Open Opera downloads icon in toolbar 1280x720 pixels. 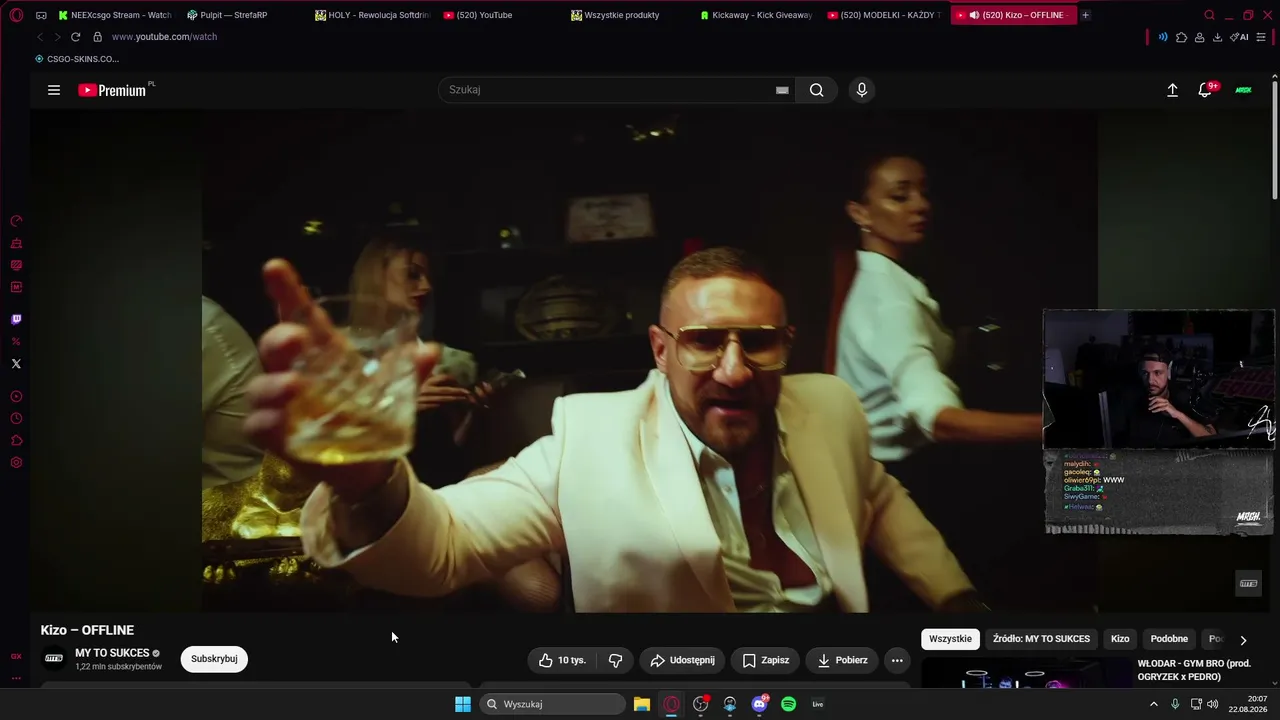[x=1217, y=37]
